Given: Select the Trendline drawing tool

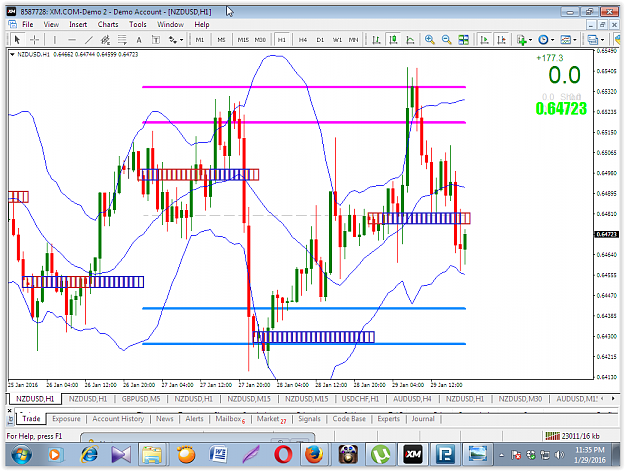Looking at the screenshot, I should click(88, 39).
